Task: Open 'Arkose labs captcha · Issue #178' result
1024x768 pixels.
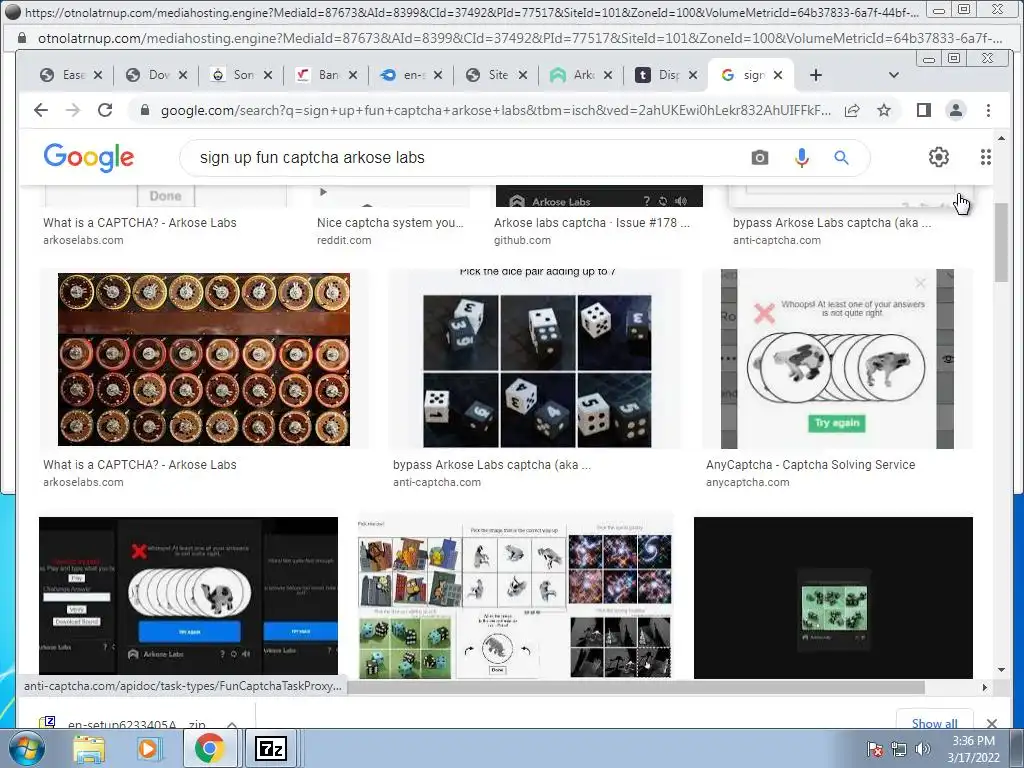Action: pos(592,223)
